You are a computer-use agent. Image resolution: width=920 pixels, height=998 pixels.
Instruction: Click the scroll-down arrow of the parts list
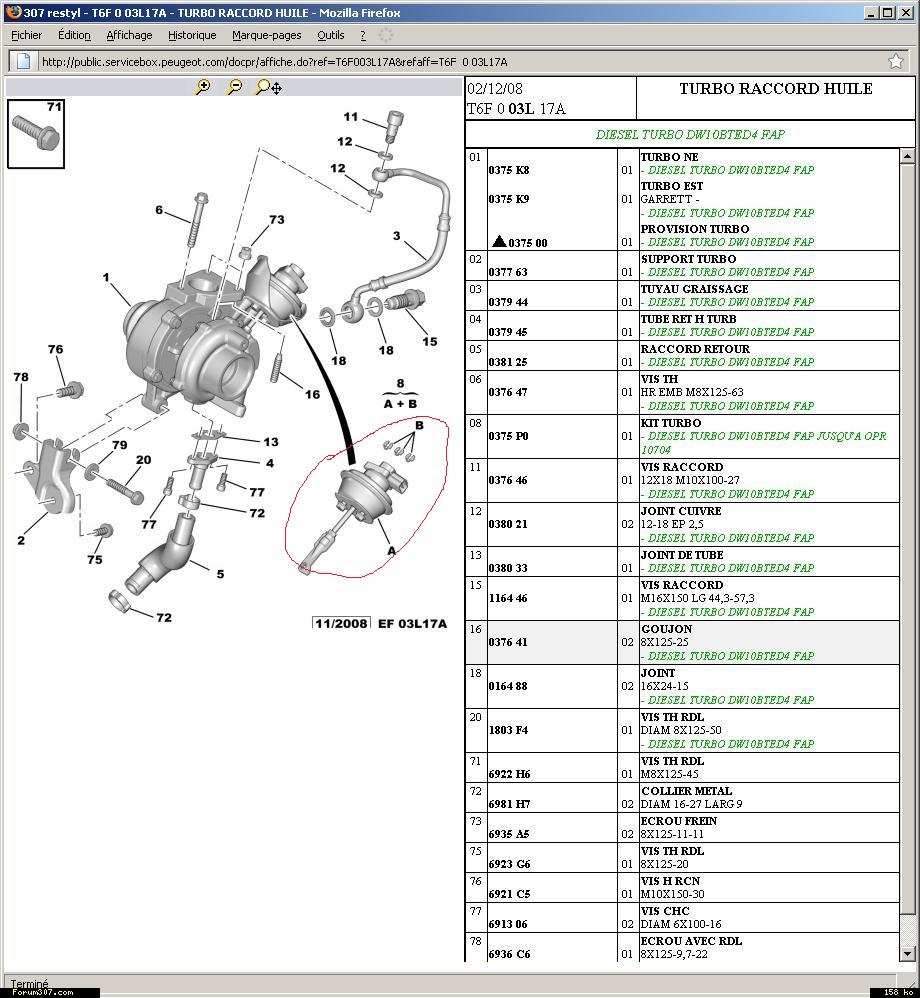(x=907, y=953)
